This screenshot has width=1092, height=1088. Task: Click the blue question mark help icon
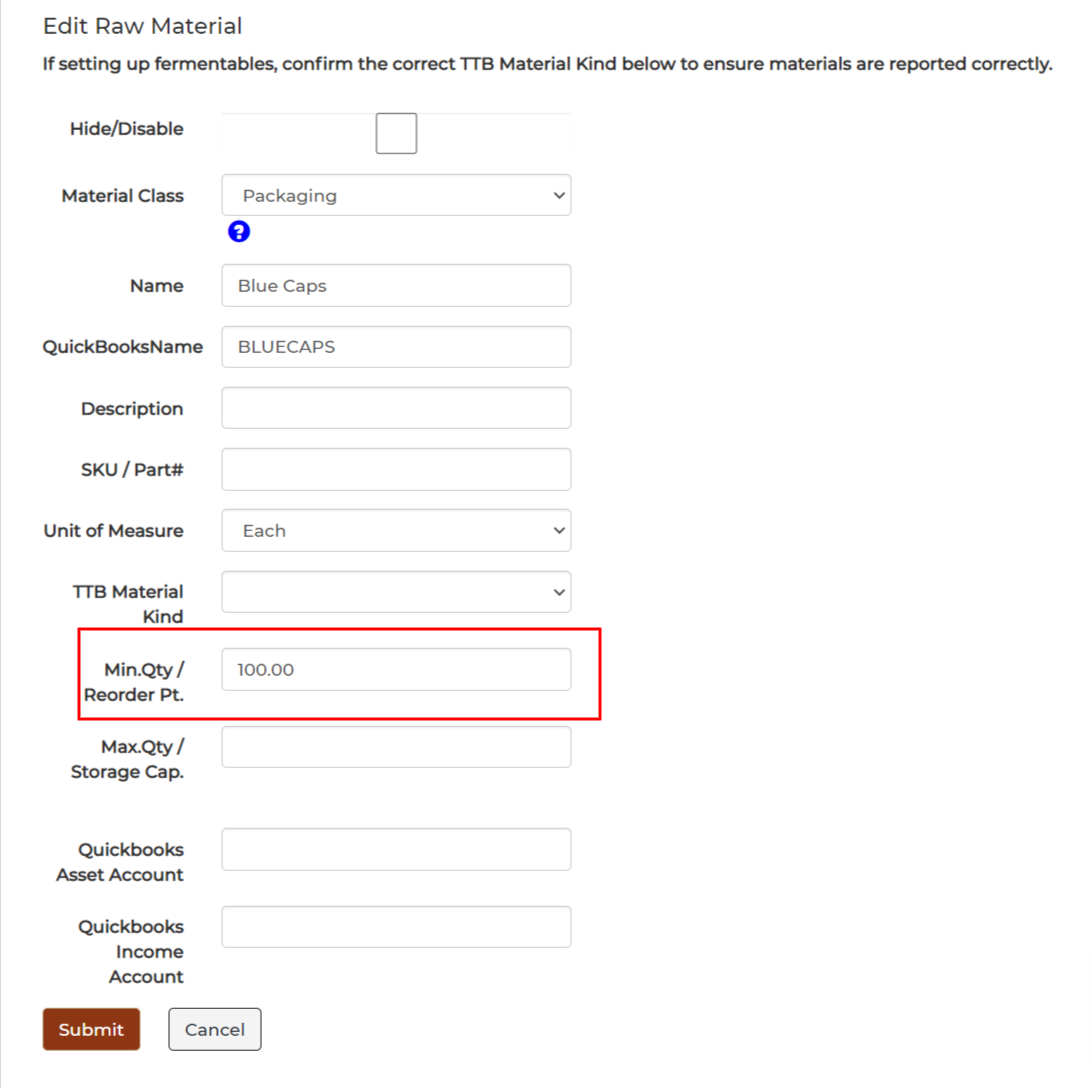[239, 231]
